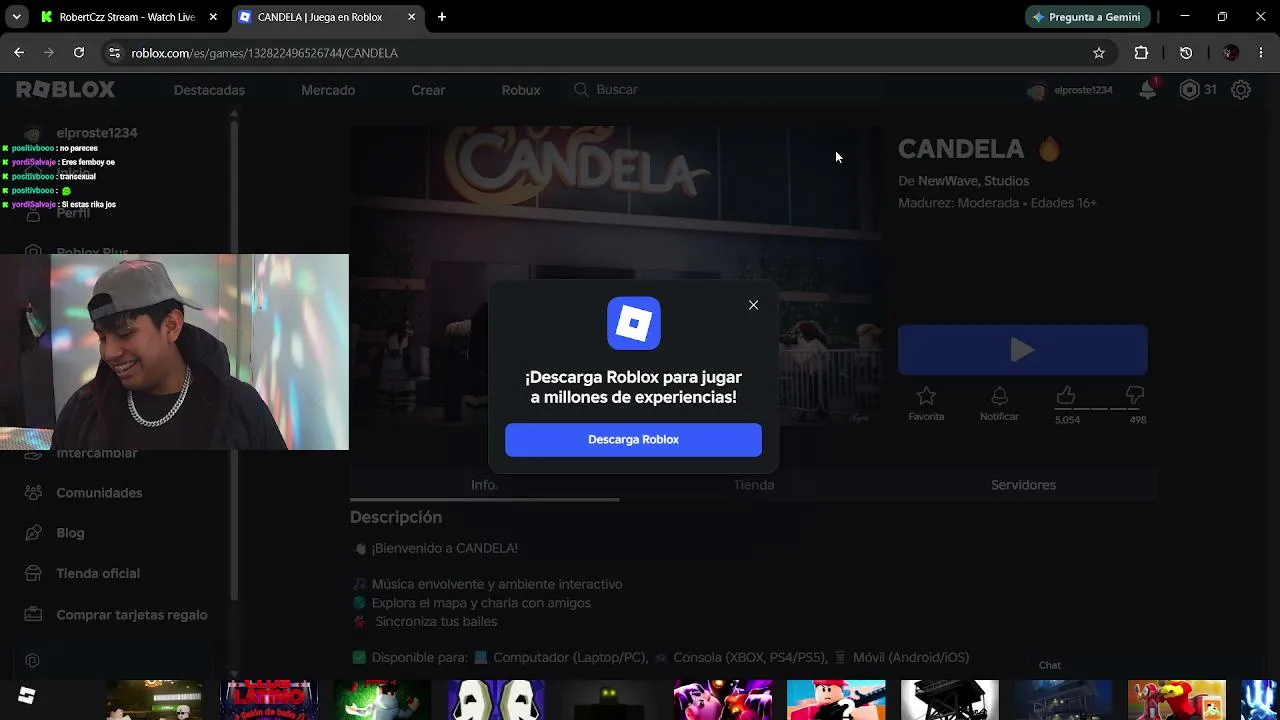This screenshot has width=1280, height=720.
Task: Click the CANDELA game cover image
Action: (615, 276)
